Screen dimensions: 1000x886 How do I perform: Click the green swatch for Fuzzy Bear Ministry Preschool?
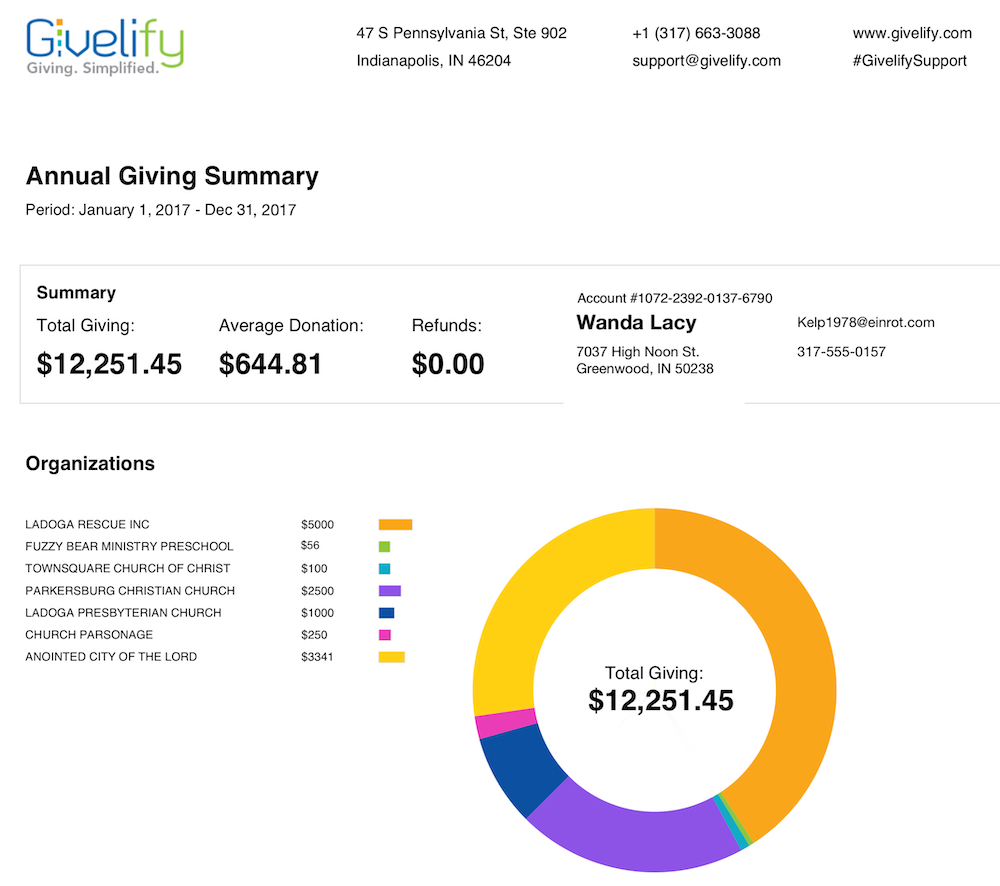[x=384, y=547]
